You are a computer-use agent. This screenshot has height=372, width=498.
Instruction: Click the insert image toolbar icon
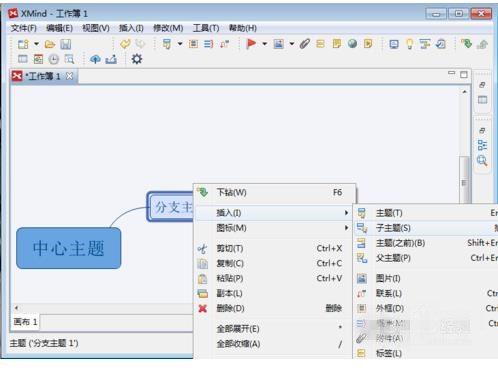click(x=278, y=44)
